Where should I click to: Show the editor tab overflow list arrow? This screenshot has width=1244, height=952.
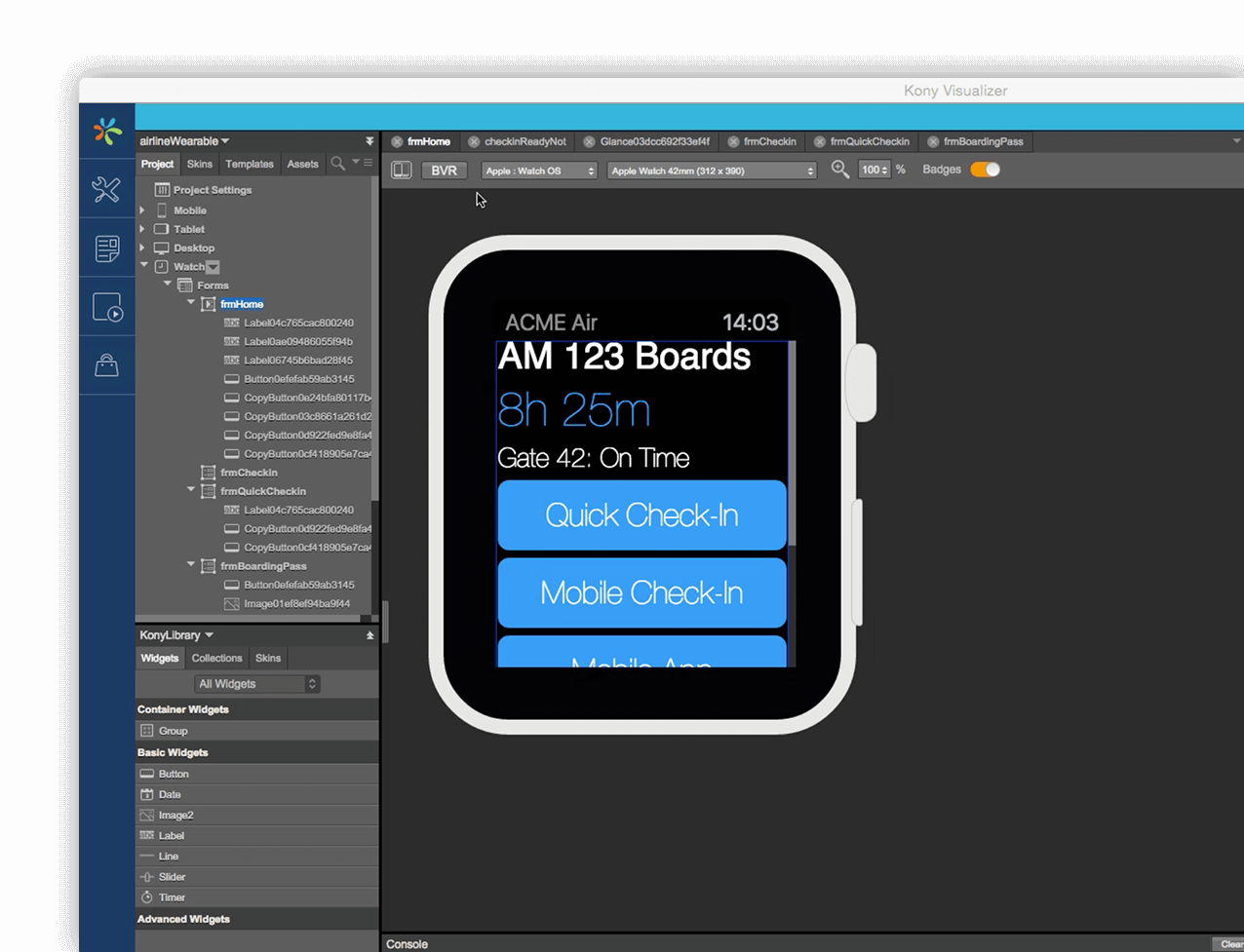tap(1237, 141)
